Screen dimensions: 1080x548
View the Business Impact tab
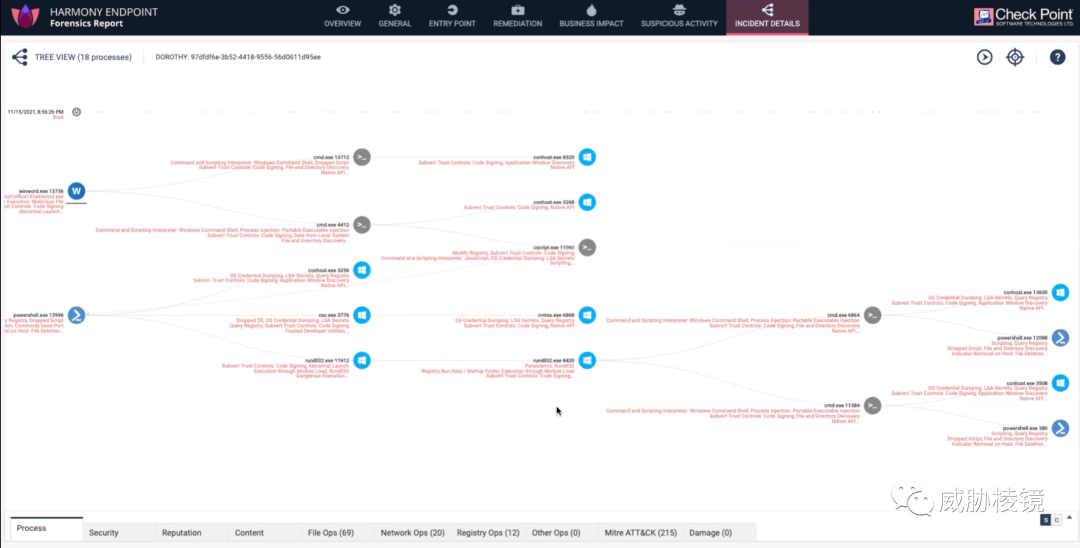pyautogui.click(x=591, y=17)
